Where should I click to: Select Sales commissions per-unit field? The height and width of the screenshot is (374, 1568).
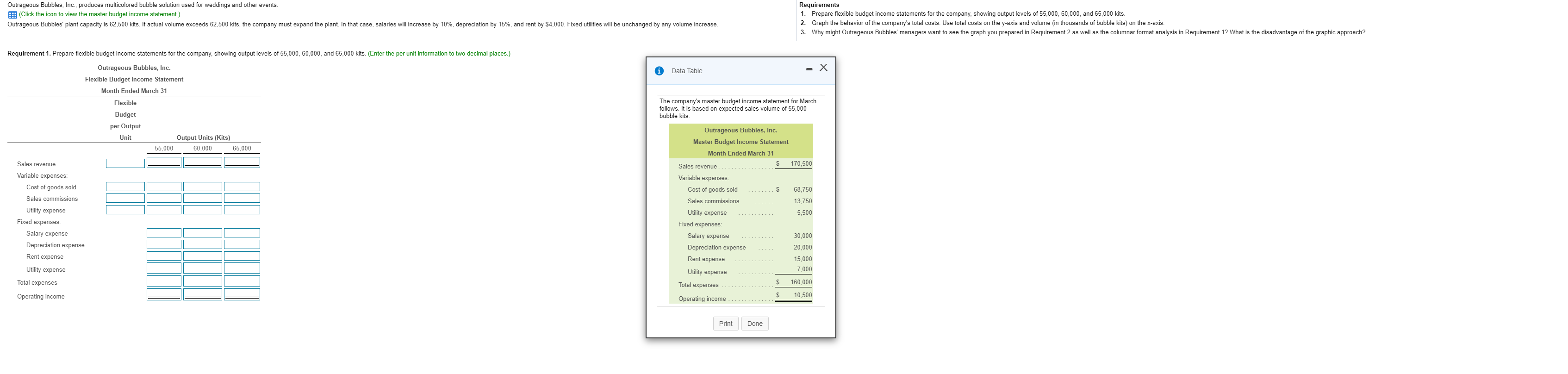coord(125,198)
